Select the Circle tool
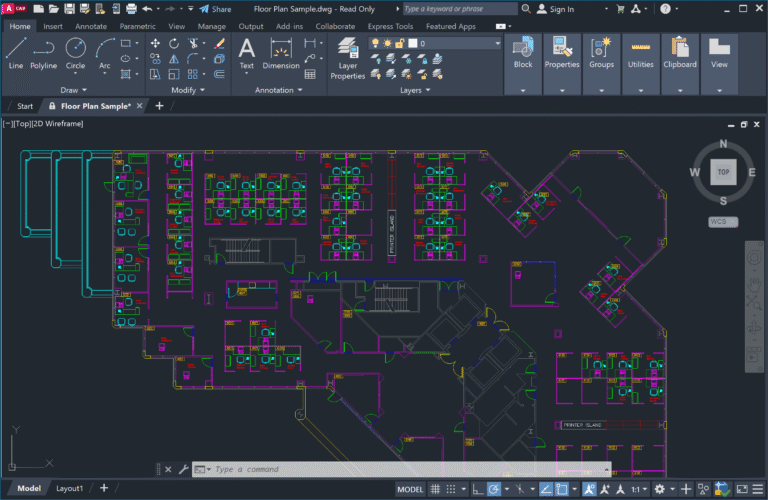Image resolution: width=768 pixels, height=500 pixels. point(75,54)
